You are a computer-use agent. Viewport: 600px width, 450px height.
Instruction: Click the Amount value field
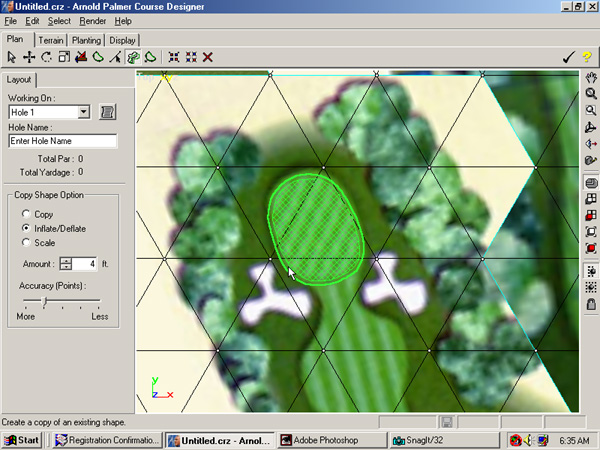coord(84,264)
